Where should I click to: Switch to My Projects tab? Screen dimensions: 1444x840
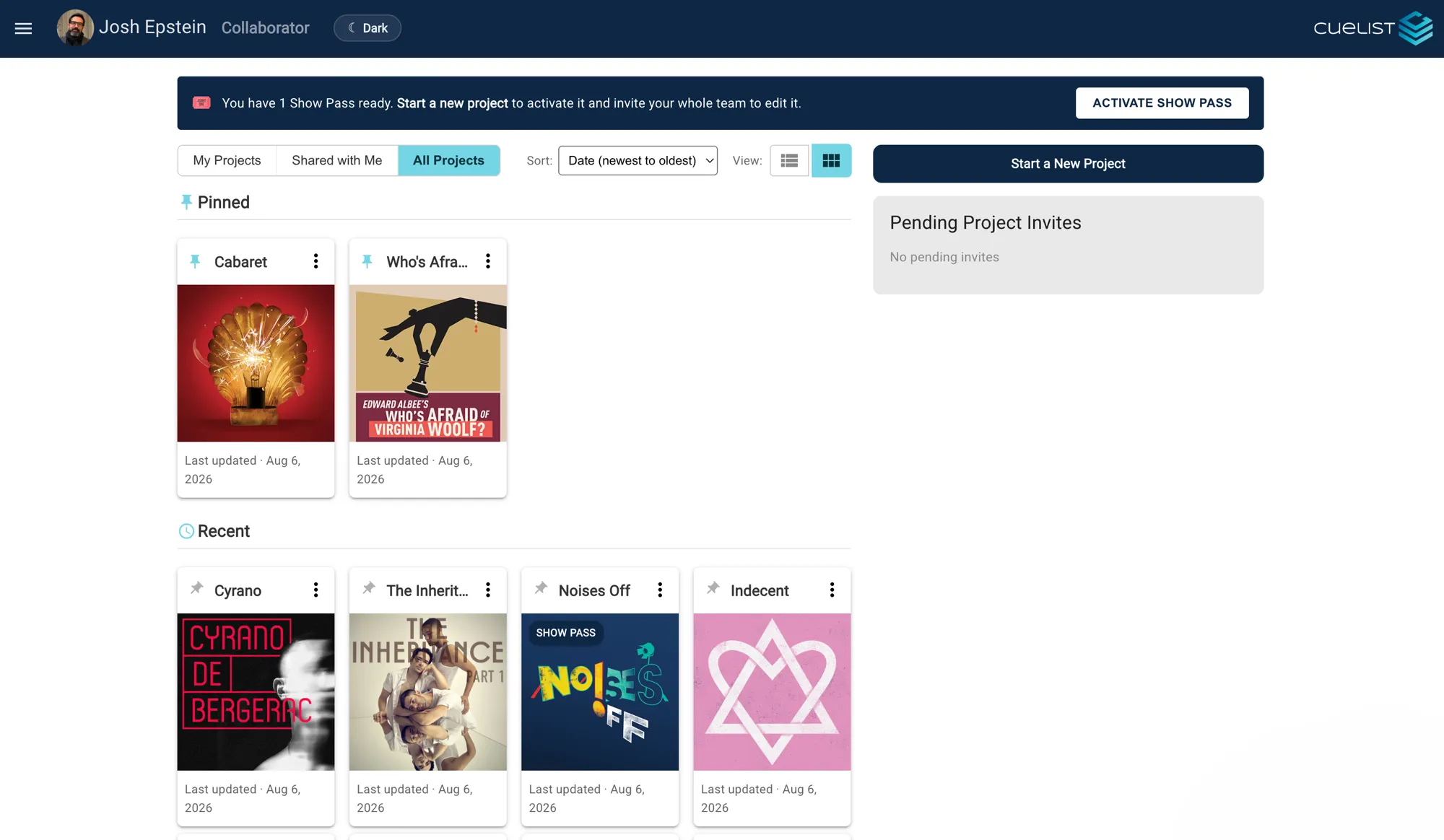(x=227, y=160)
